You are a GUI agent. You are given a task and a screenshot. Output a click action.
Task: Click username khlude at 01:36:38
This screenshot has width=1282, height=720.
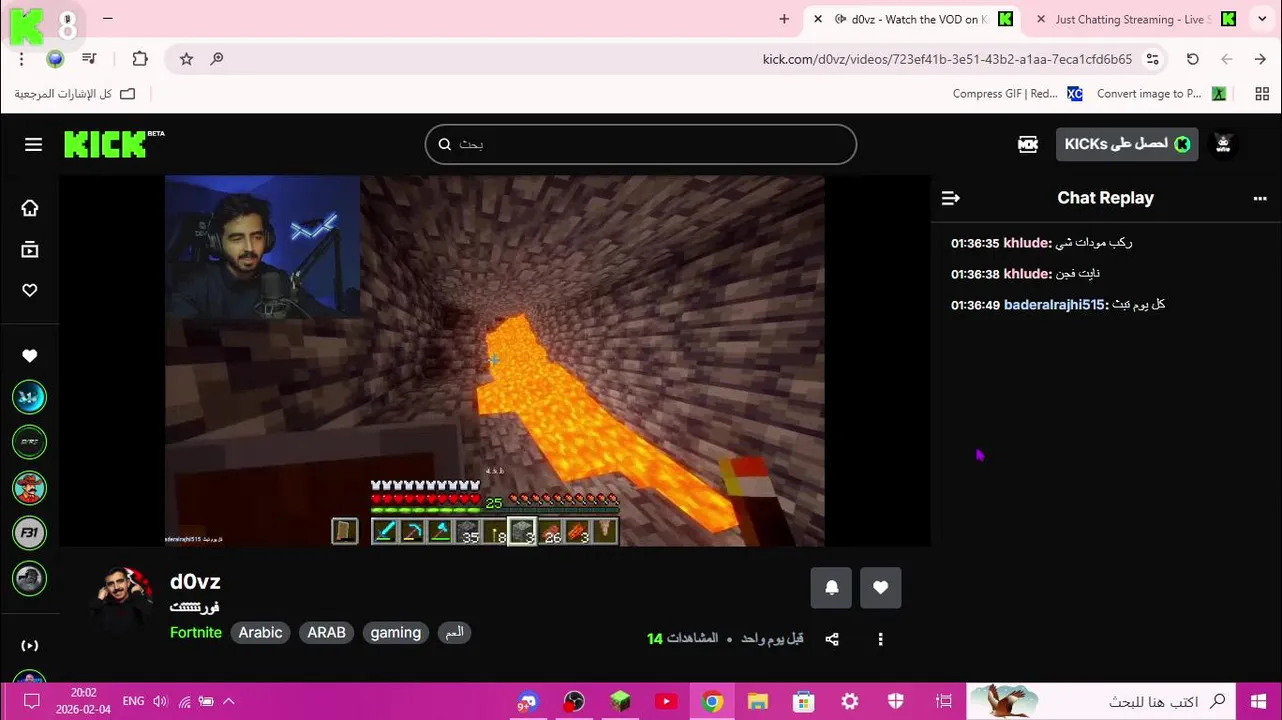[x=1027, y=274]
